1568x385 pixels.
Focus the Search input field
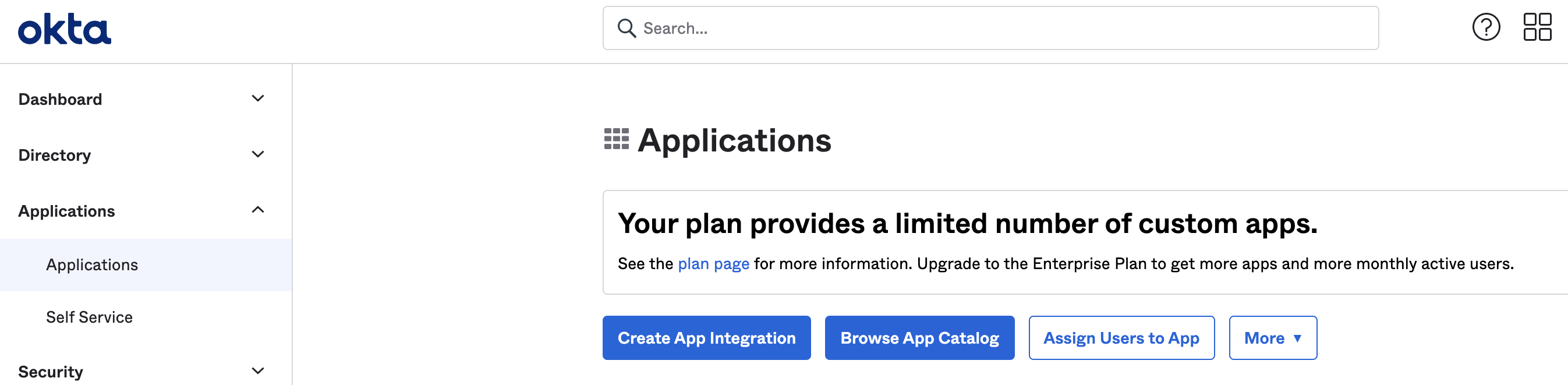(x=998, y=28)
